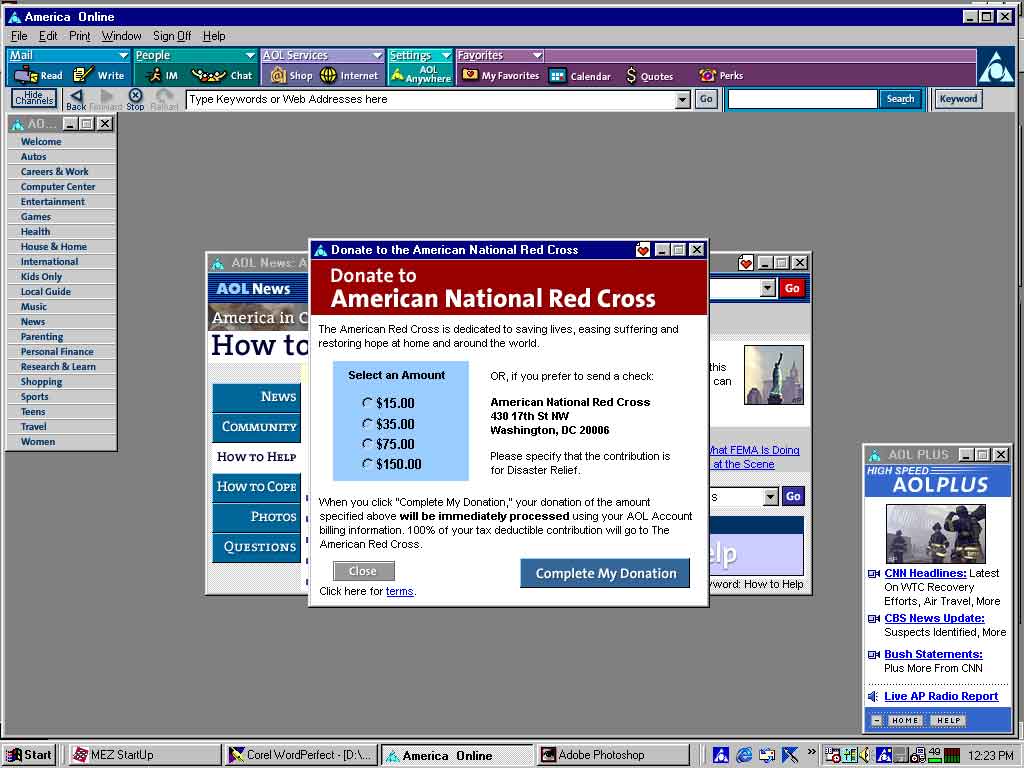Open the File menu
This screenshot has width=1024, height=768.
[x=19, y=36]
